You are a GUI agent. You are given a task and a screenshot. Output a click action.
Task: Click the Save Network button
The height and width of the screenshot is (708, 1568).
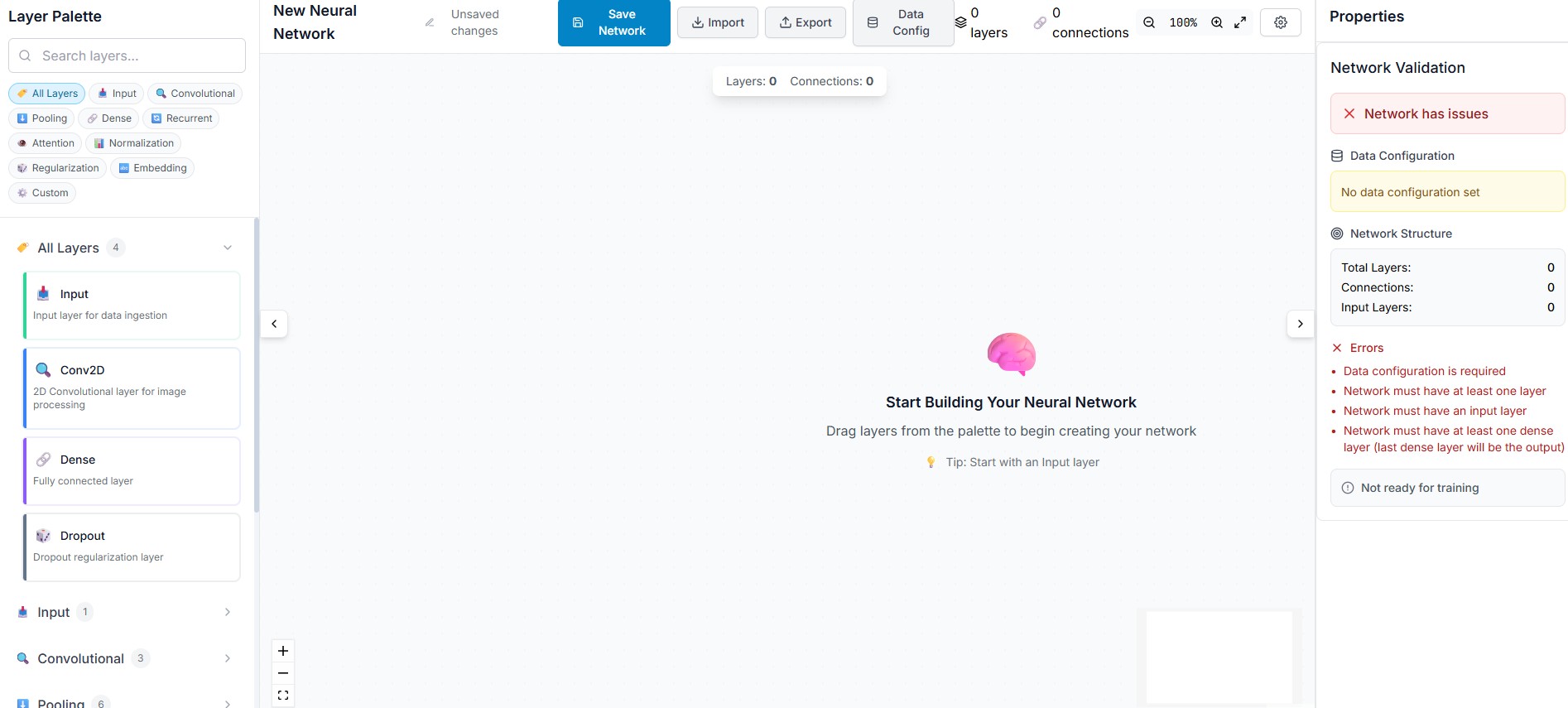(614, 22)
